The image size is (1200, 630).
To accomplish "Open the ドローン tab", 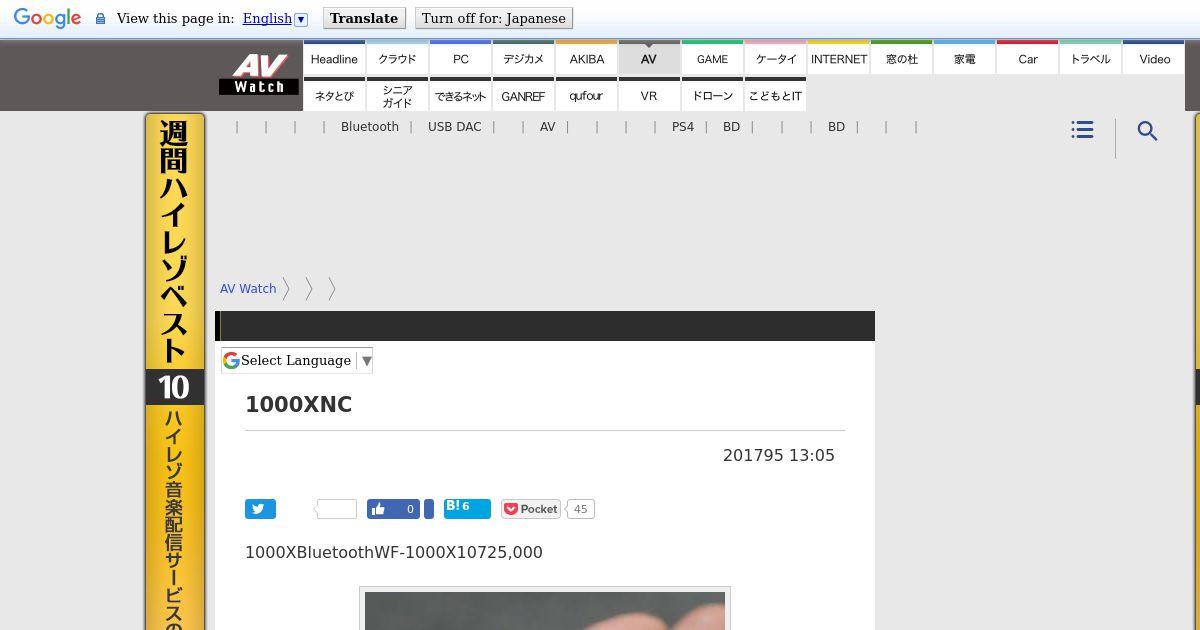I will point(712,95).
